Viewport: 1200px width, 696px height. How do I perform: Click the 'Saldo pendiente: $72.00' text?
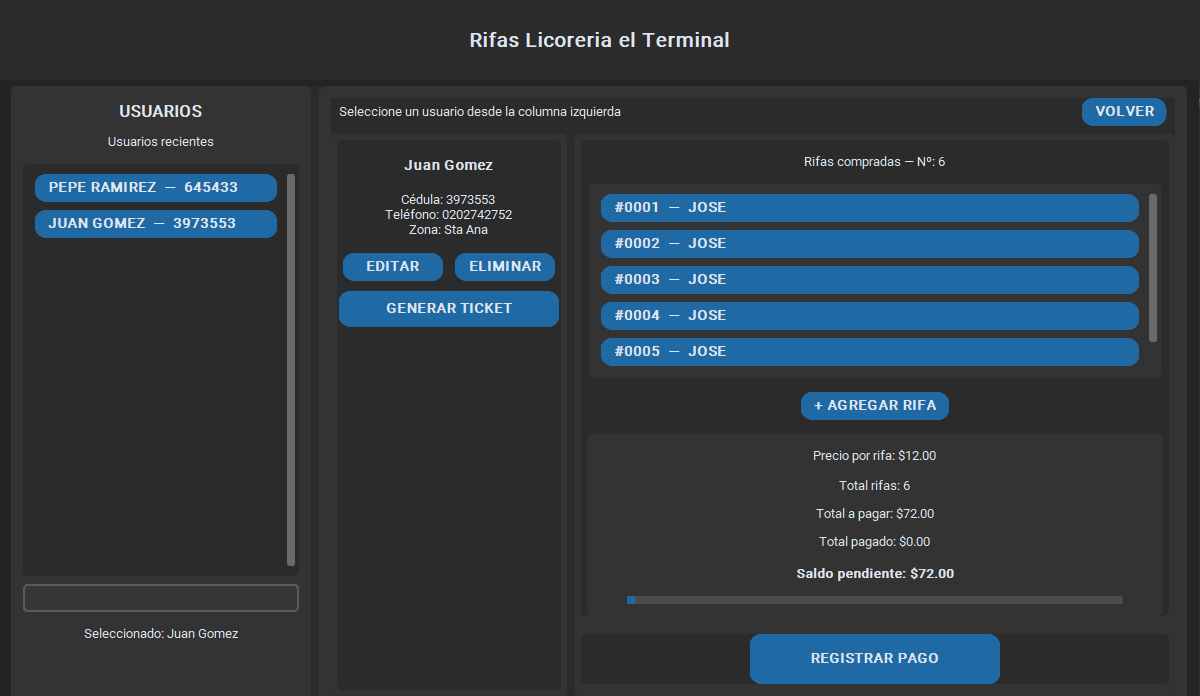(875, 574)
